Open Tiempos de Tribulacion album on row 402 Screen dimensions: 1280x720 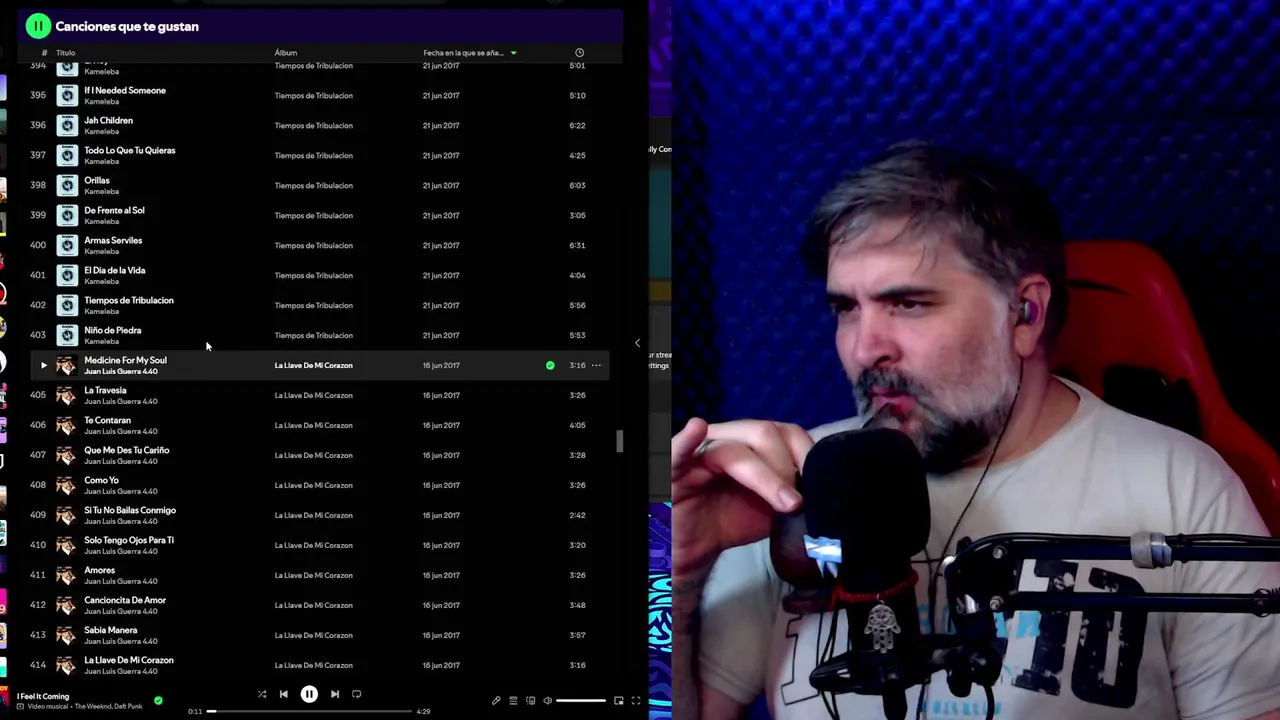coord(313,305)
